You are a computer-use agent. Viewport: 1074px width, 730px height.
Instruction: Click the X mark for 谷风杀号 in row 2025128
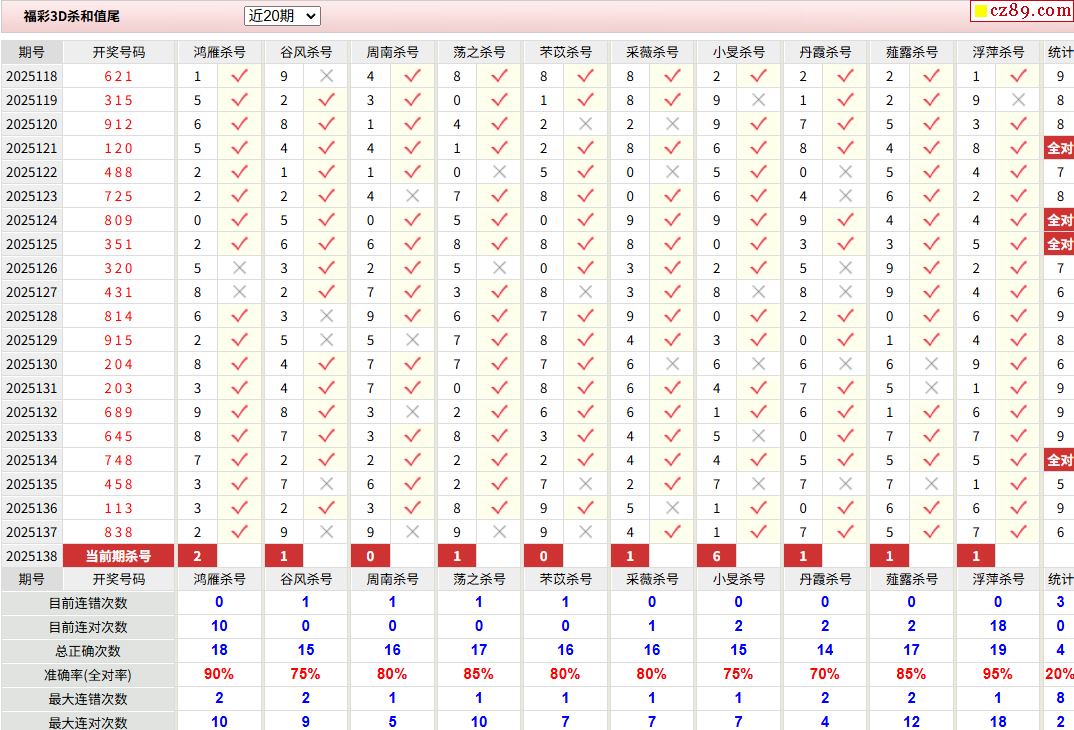tap(326, 316)
